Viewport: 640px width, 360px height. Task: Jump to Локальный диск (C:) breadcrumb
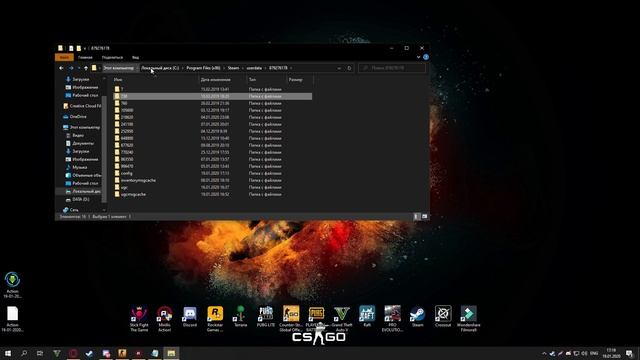click(x=160, y=68)
